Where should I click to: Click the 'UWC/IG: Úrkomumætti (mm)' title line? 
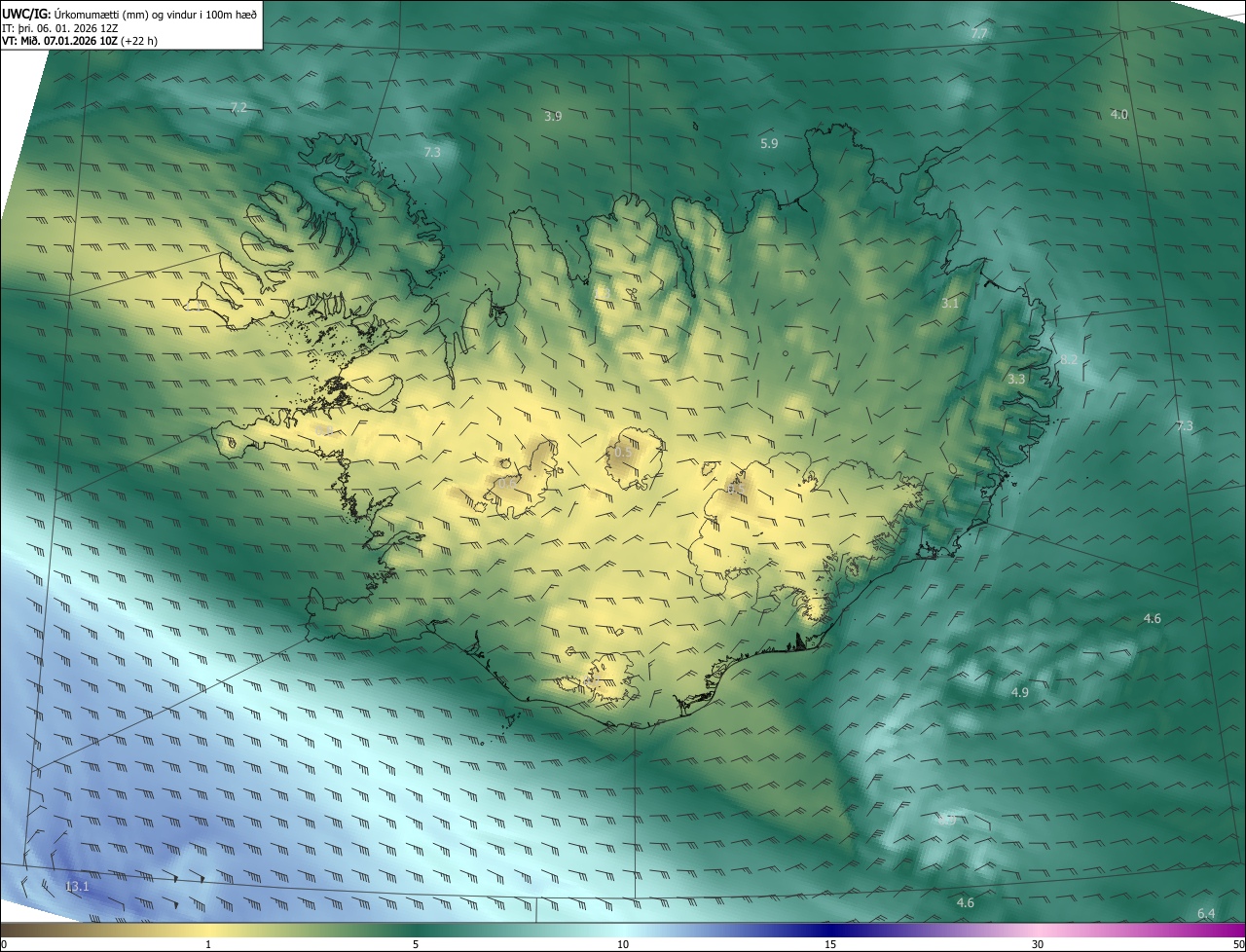pyautogui.click(x=129, y=14)
